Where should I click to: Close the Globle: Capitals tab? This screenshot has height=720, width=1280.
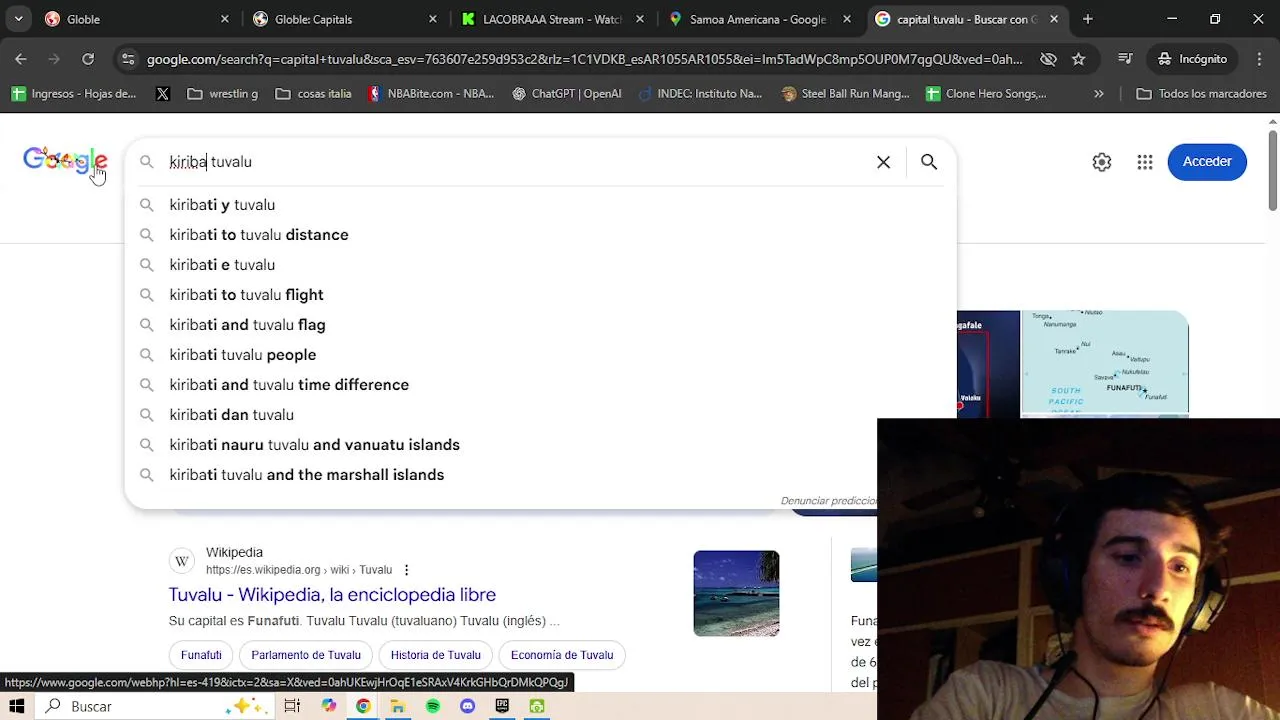point(433,19)
